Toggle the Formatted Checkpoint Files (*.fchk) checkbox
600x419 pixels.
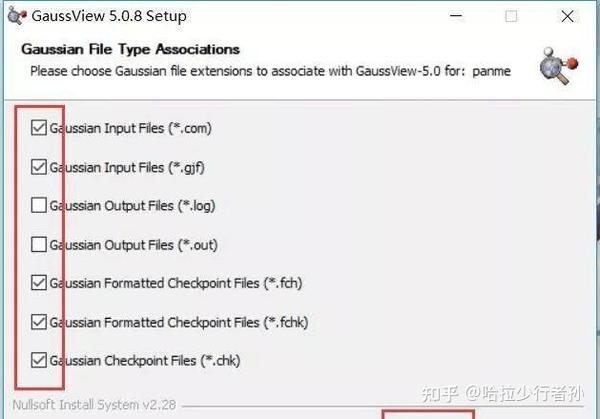point(39,322)
